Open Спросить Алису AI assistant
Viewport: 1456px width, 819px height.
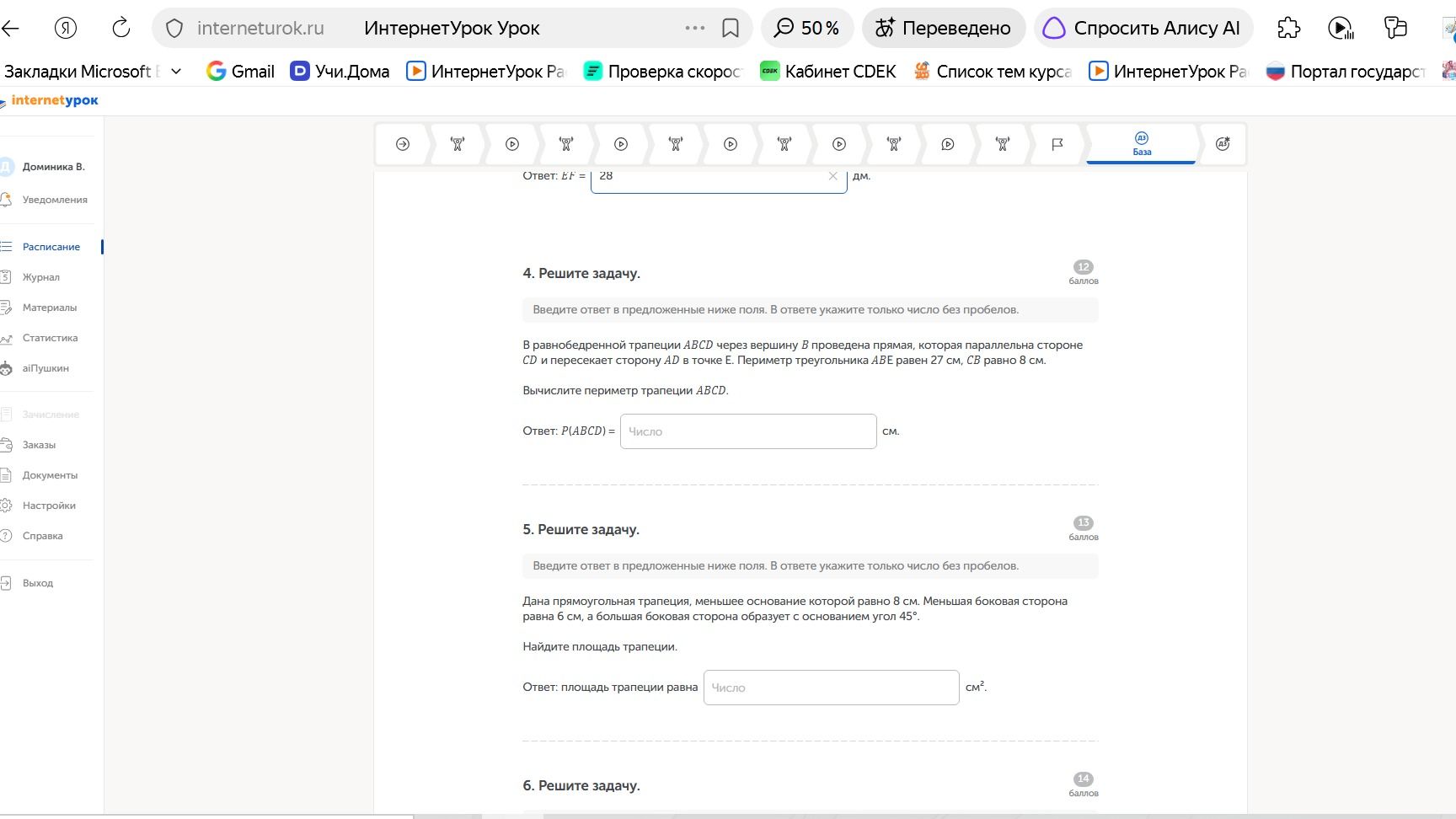pos(1143,28)
